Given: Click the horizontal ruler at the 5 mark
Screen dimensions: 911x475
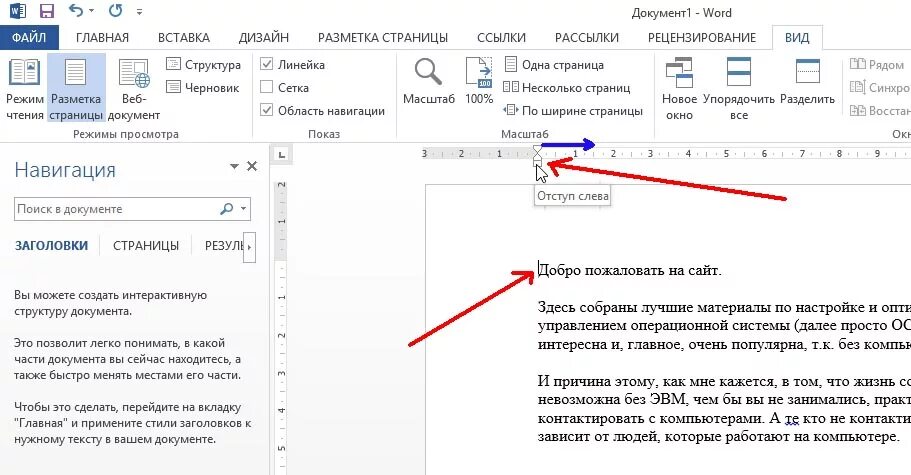Looking at the screenshot, I should (x=726, y=154).
